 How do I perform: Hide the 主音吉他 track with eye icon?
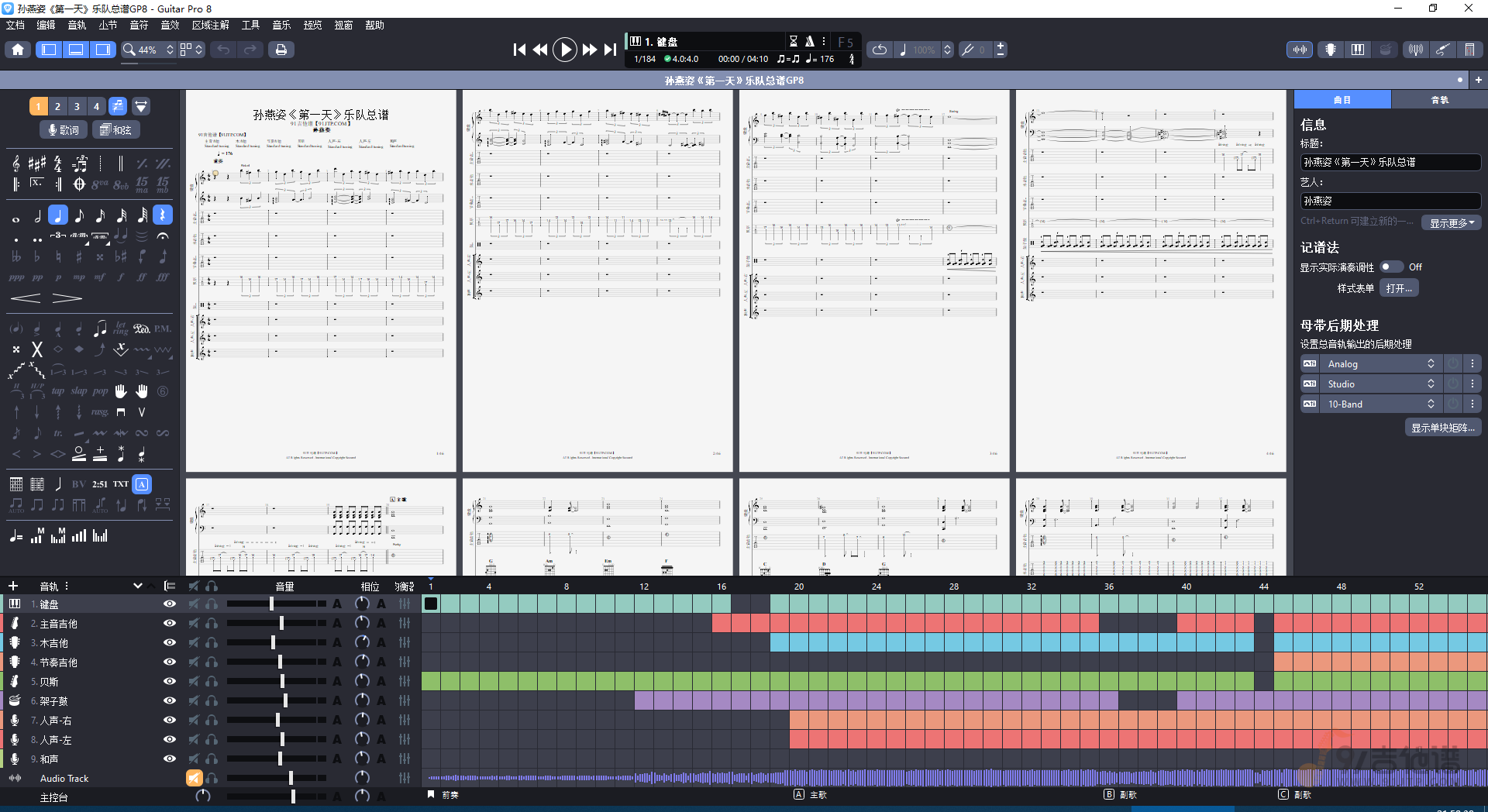169,623
